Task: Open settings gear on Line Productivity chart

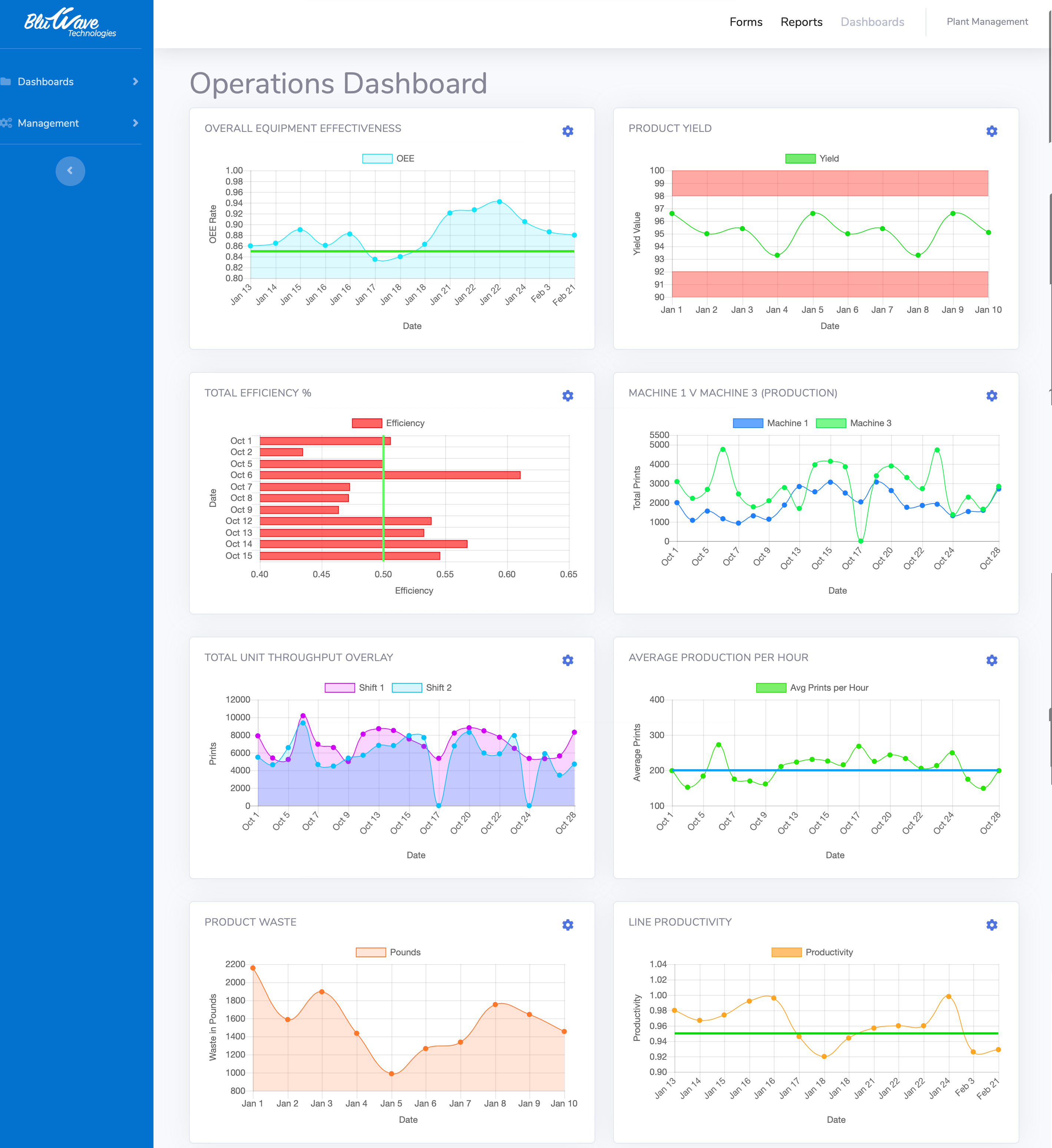Action: (x=991, y=925)
